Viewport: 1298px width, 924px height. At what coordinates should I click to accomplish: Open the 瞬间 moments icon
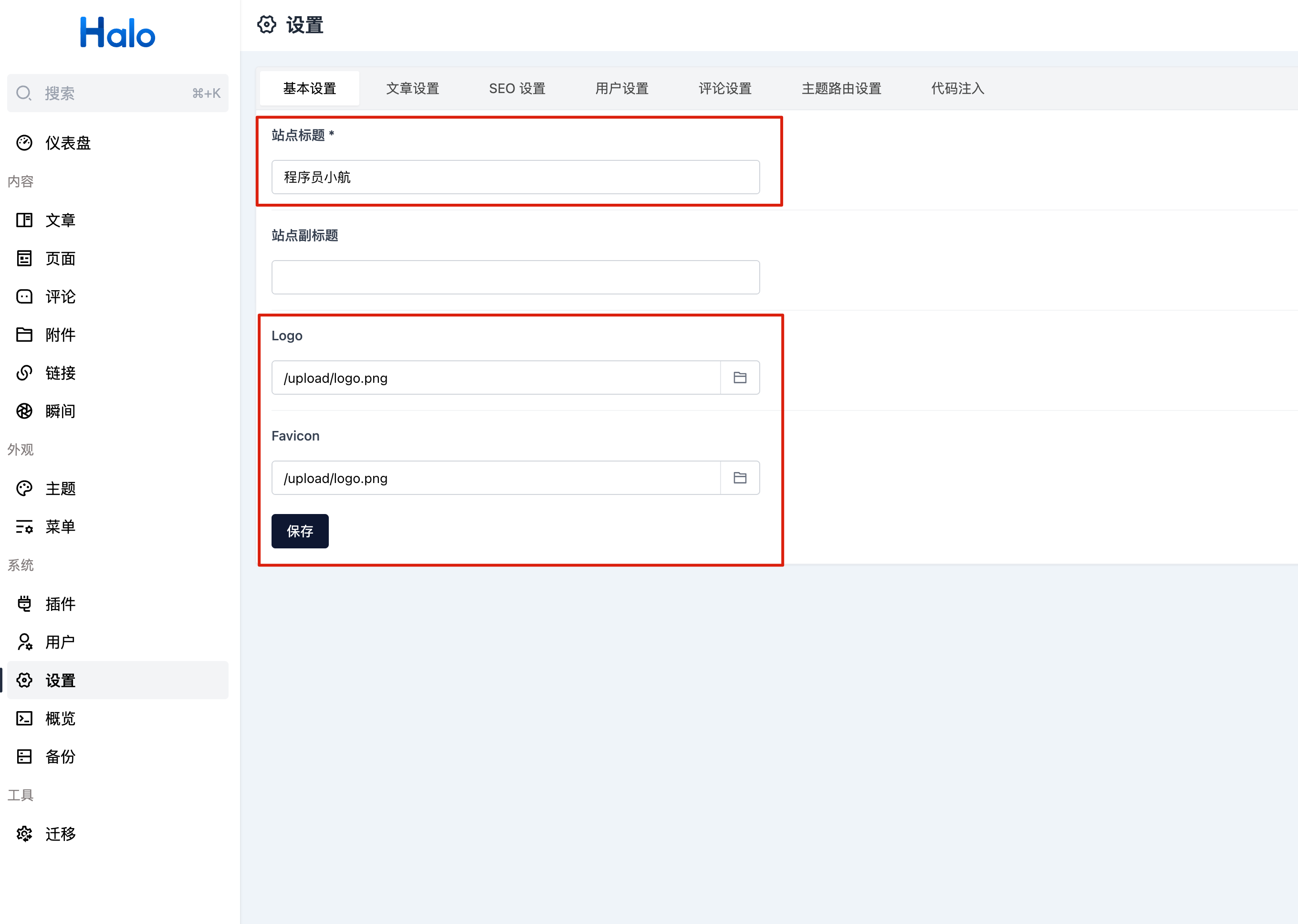24,411
